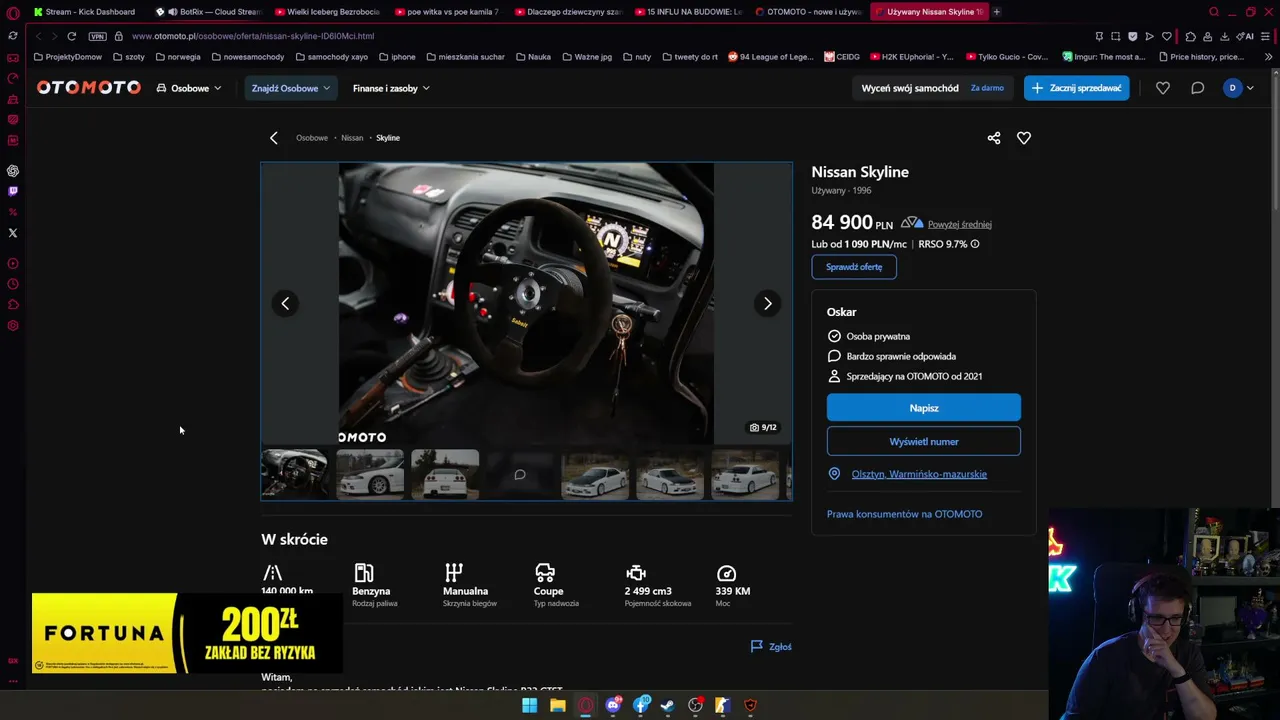The image size is (1280, 720).
Task: Go to the OTOMOTO homepage logo
Action: coord(89,88)
